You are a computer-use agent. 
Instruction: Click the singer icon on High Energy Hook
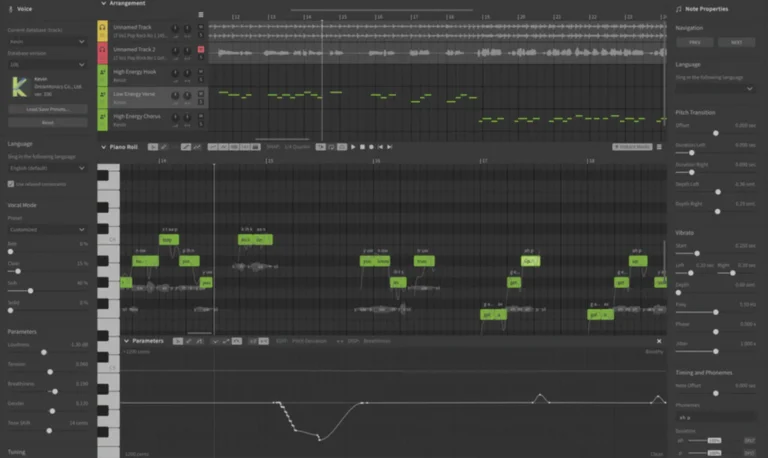(x=103, y=73)
